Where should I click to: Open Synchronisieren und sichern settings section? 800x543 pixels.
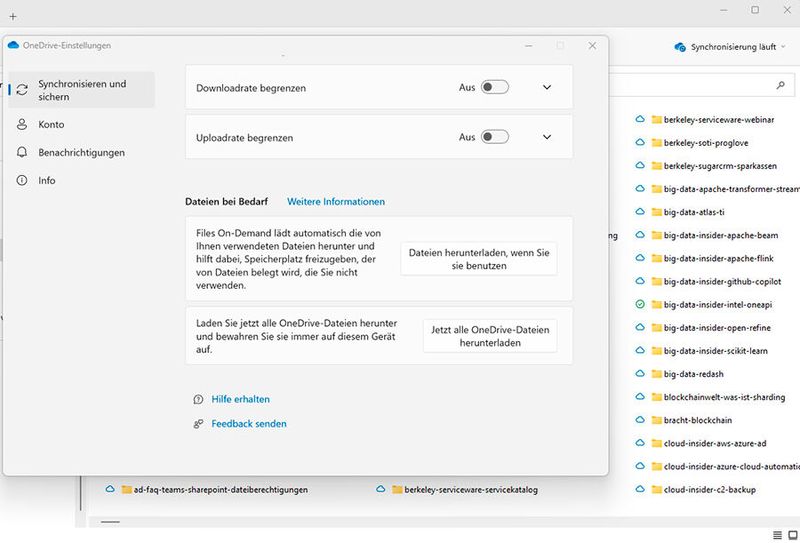pyautogui.click(x=82, y=90)
